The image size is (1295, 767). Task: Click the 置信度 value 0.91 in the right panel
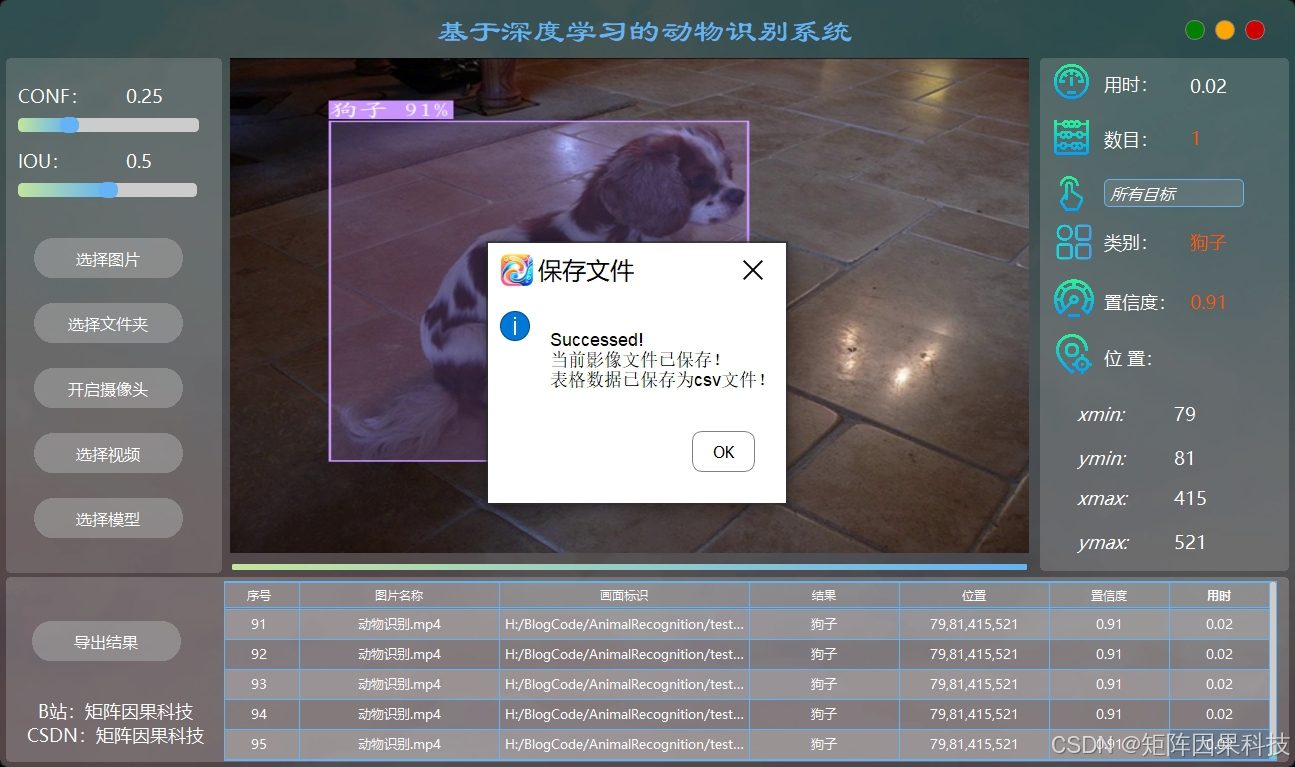[x=1208, y=302]
